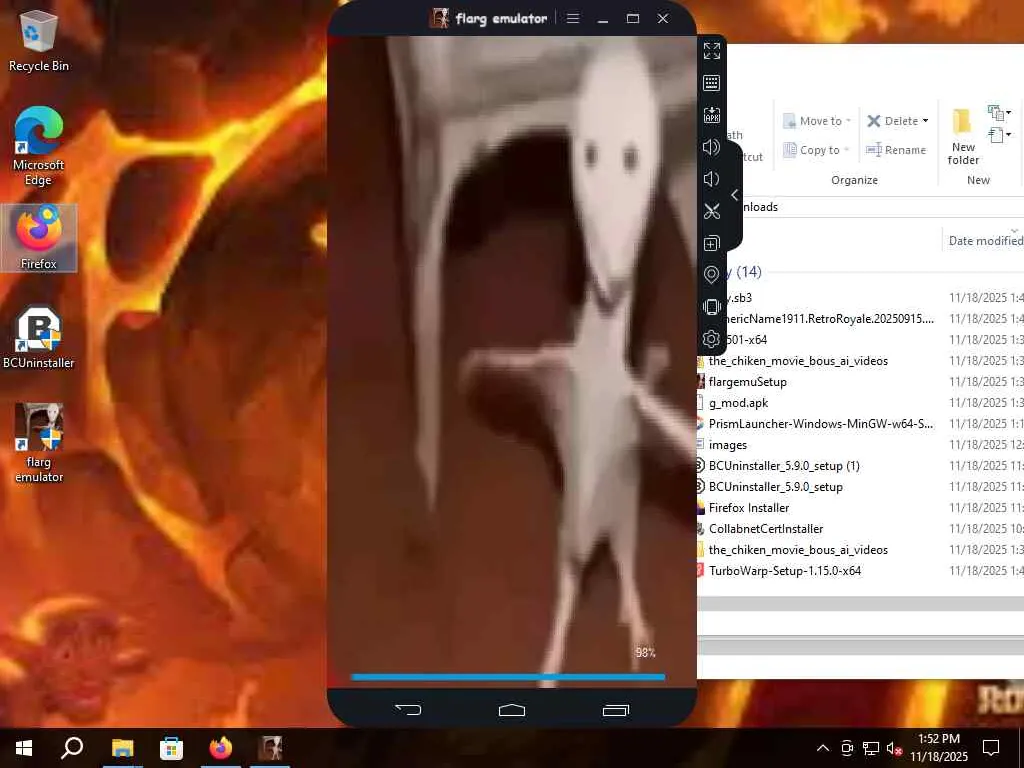This screenshot has height=768, width=1024.
Task: Click Delete in the Explorer ribbon
Action: click(893, 121)
